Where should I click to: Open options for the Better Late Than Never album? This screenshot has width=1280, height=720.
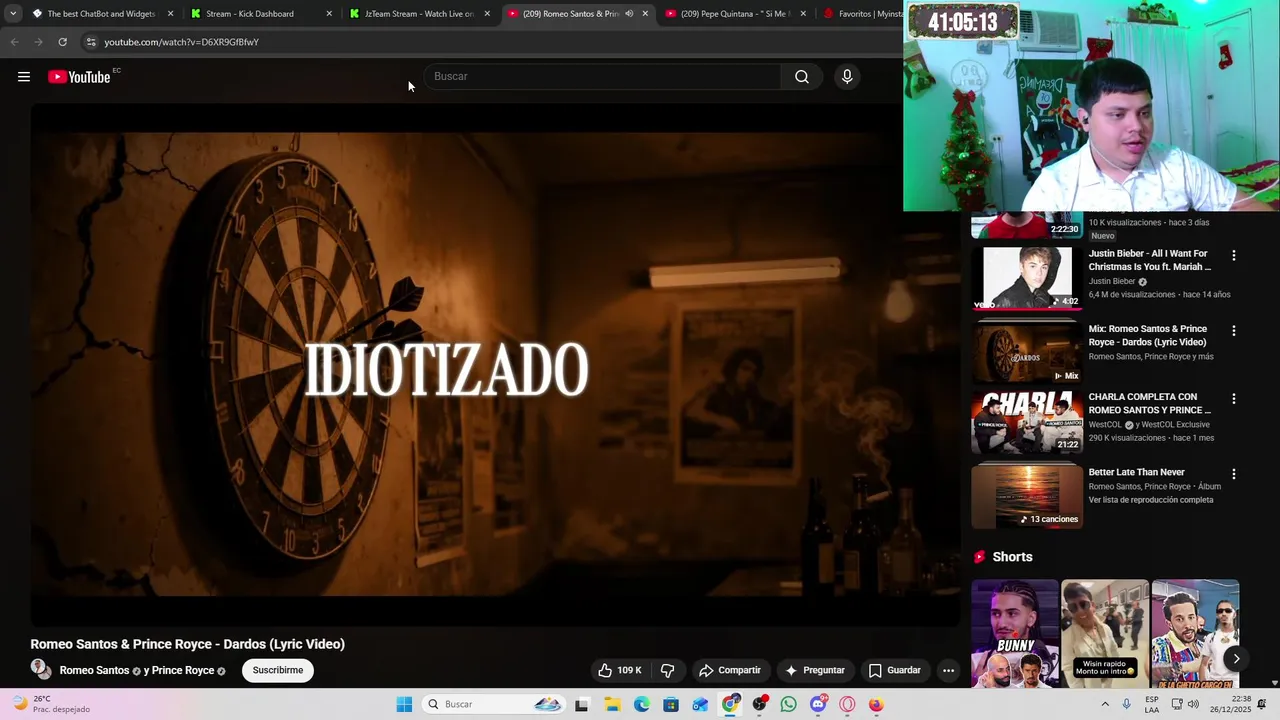1233,474
